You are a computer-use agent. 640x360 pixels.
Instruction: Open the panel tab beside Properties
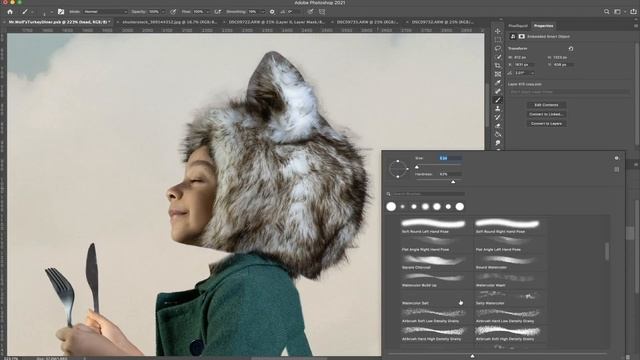[518, 26]
